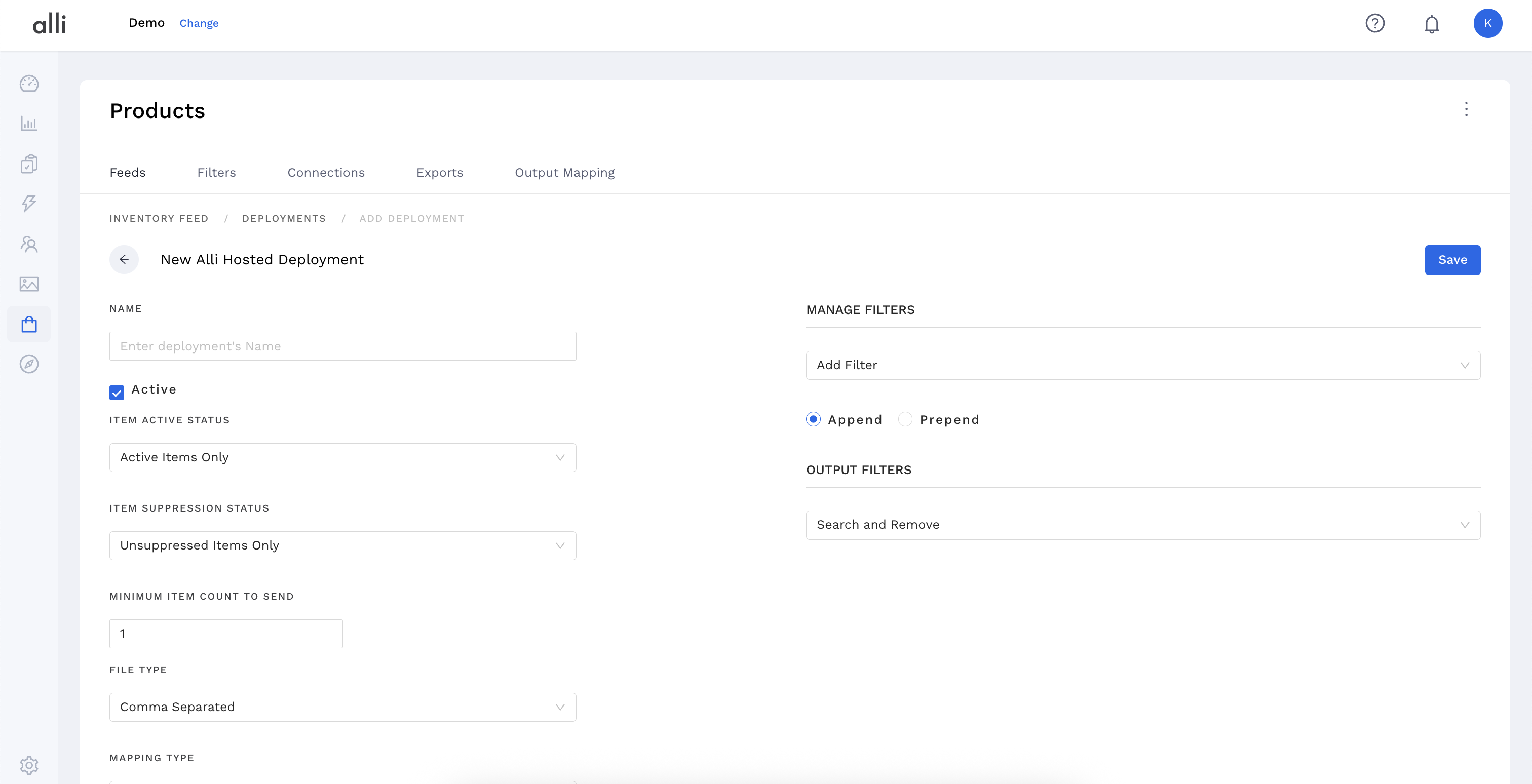Viewport: 1532px width, 784px height.
Task: Open the dashboard gauge icon in sidebar
Action: pos(28,84)
